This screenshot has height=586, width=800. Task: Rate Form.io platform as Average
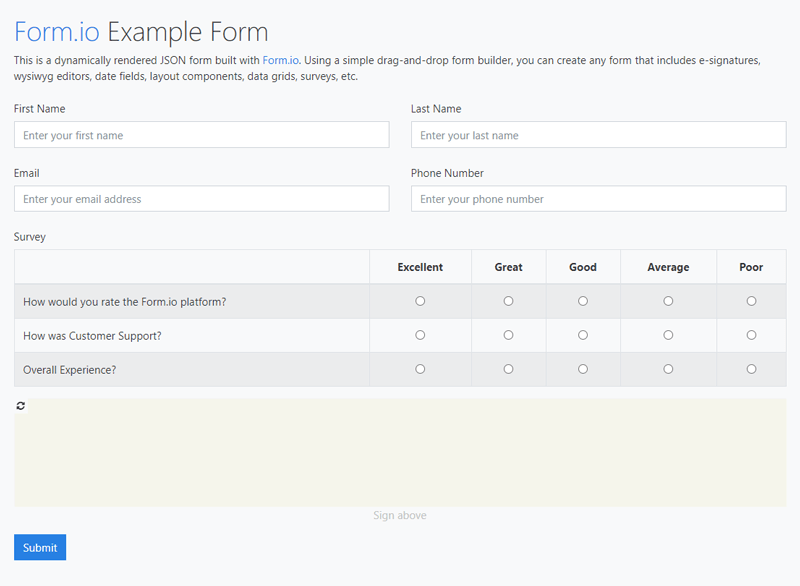(668, 301)
